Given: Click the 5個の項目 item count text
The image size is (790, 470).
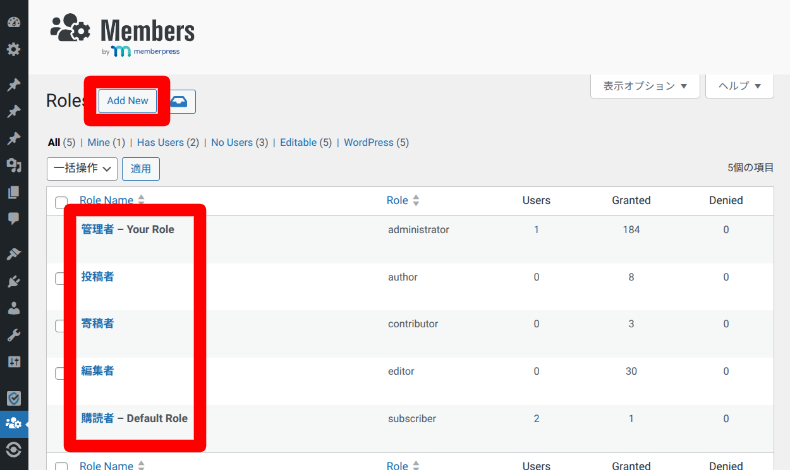Looking at the screenshot, I should [750, 168].
